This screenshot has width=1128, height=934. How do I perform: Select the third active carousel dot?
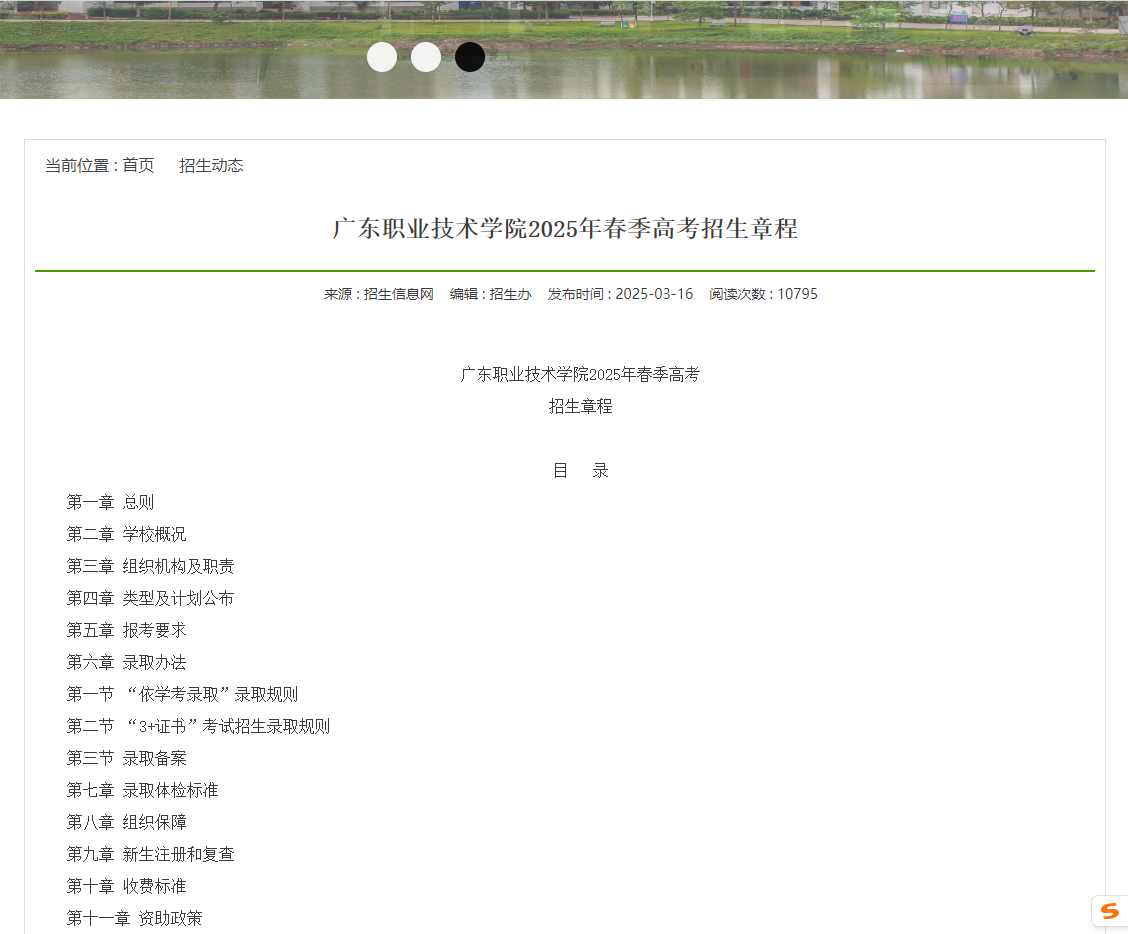click(470, 57)
